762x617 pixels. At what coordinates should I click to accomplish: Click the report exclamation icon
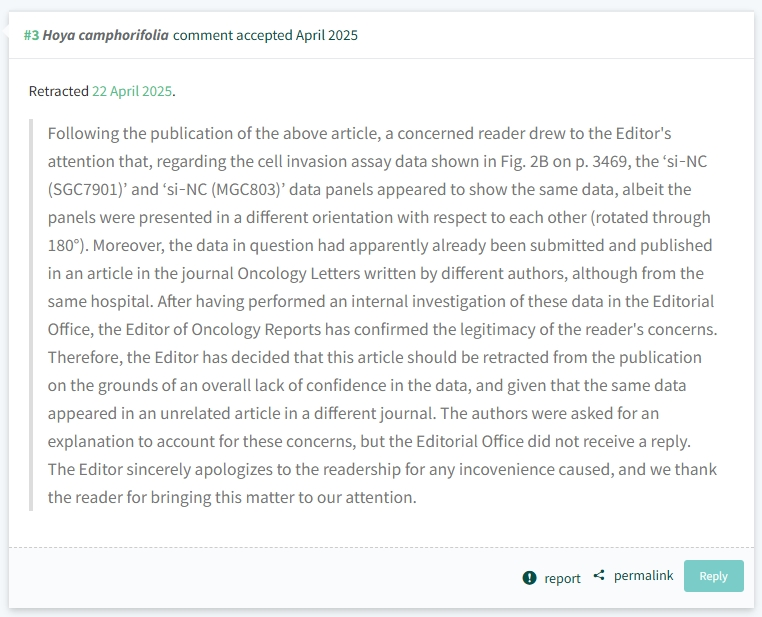coord(529,578)
